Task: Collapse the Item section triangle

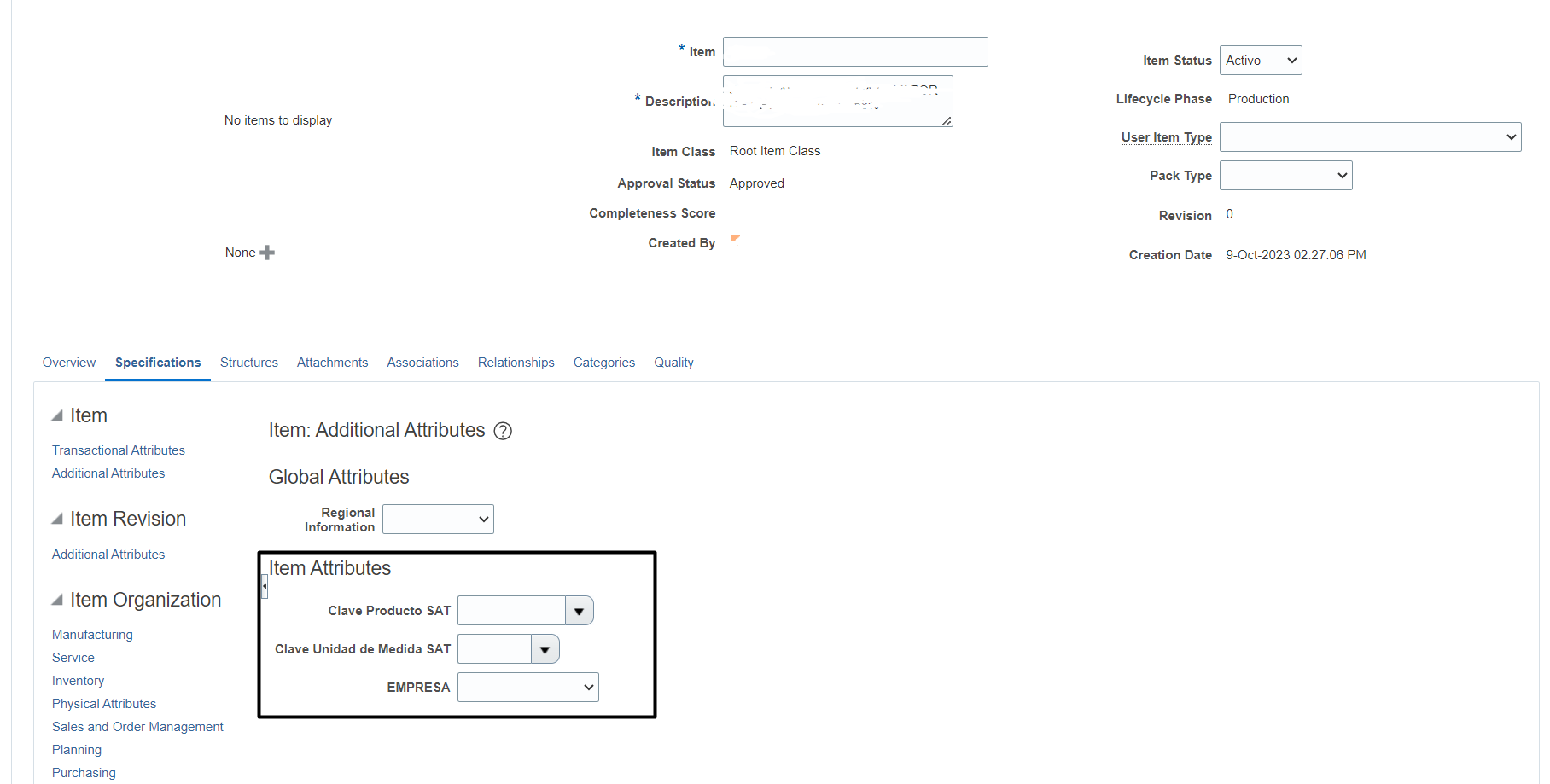Action: (x=57, y=415)
